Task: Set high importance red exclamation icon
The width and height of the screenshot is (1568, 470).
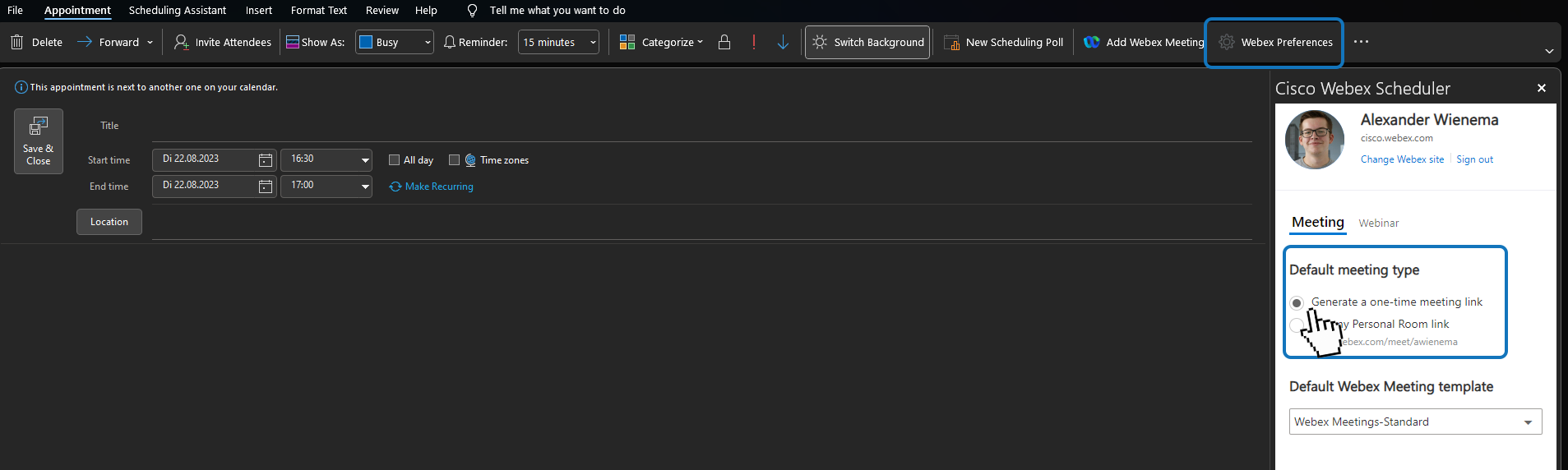Action: (x=754, y=42)
